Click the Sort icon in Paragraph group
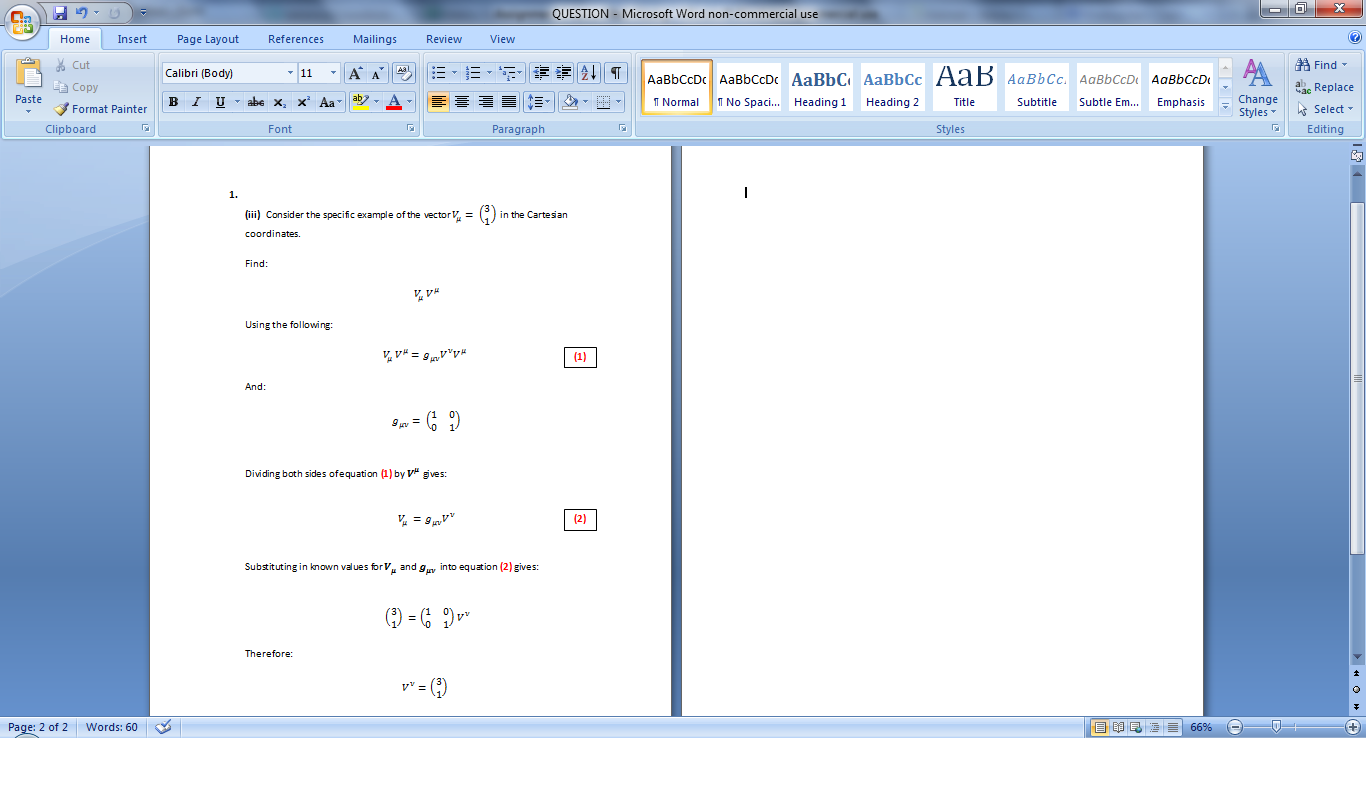Viewport: 1366px width, 804px height. click(x=589, y=73)
